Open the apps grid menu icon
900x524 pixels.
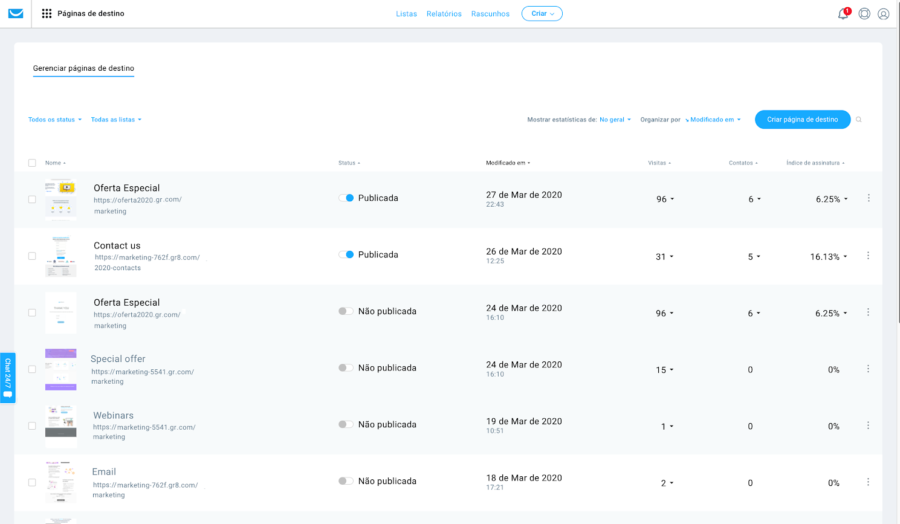point(46,13)
